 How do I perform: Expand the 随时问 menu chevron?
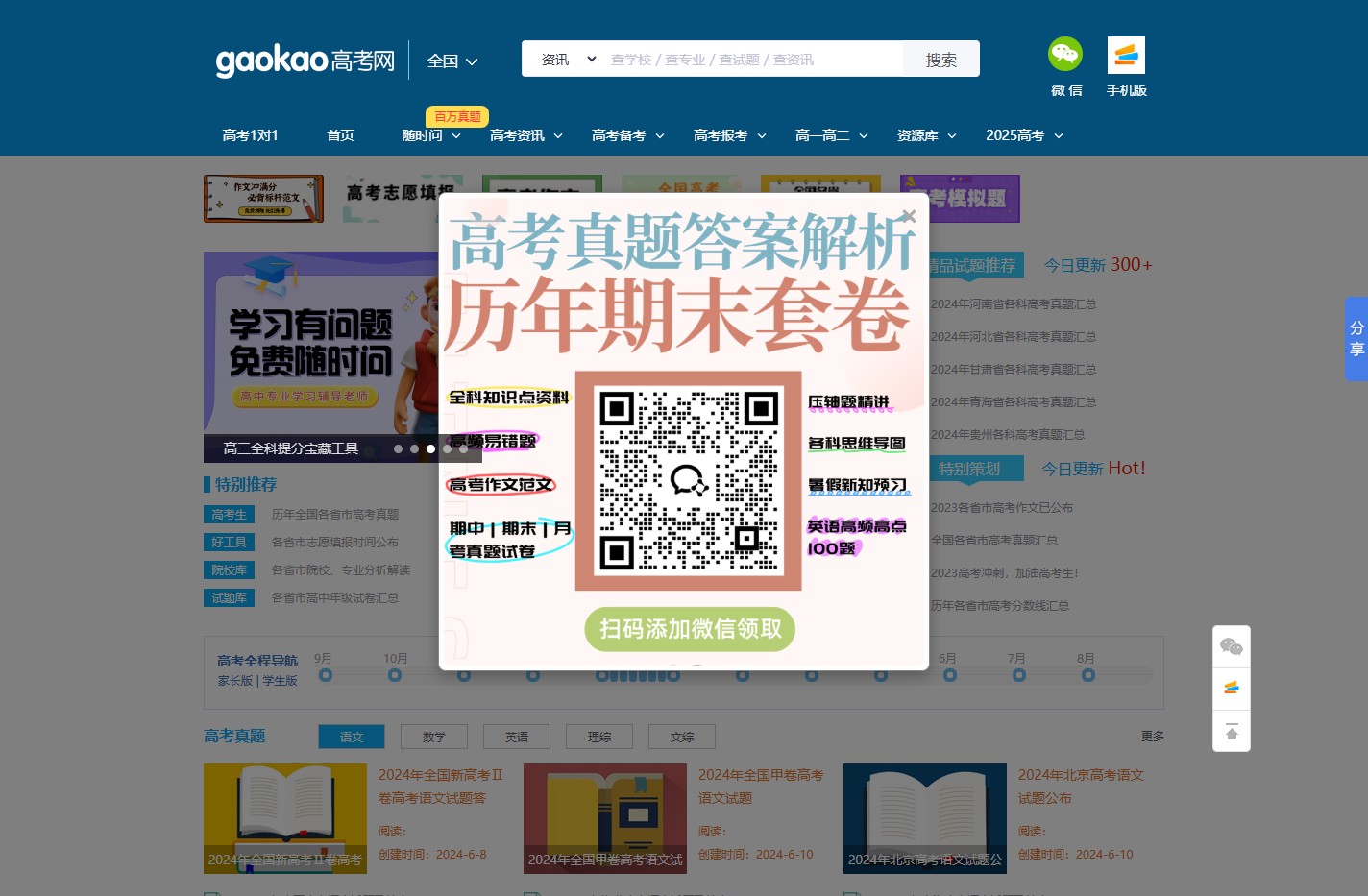pyautogui.click(x=456, y=136)
